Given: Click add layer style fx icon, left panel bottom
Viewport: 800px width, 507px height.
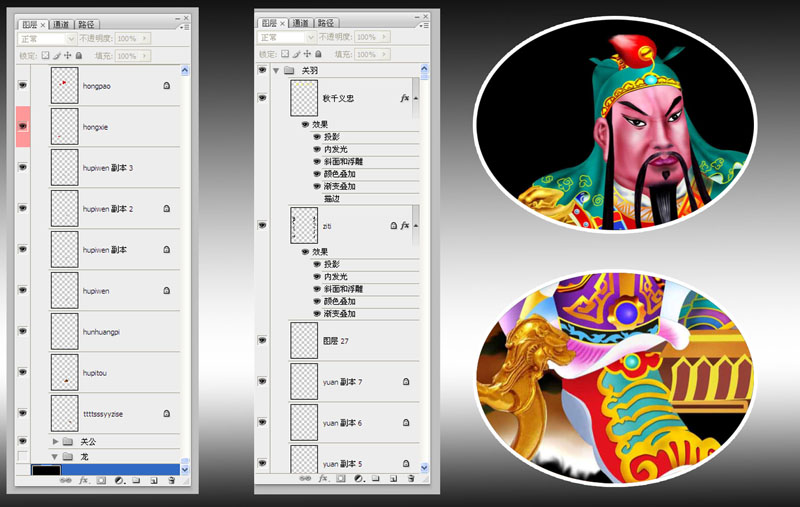Looking at the screenshot, I should point(83,480).
